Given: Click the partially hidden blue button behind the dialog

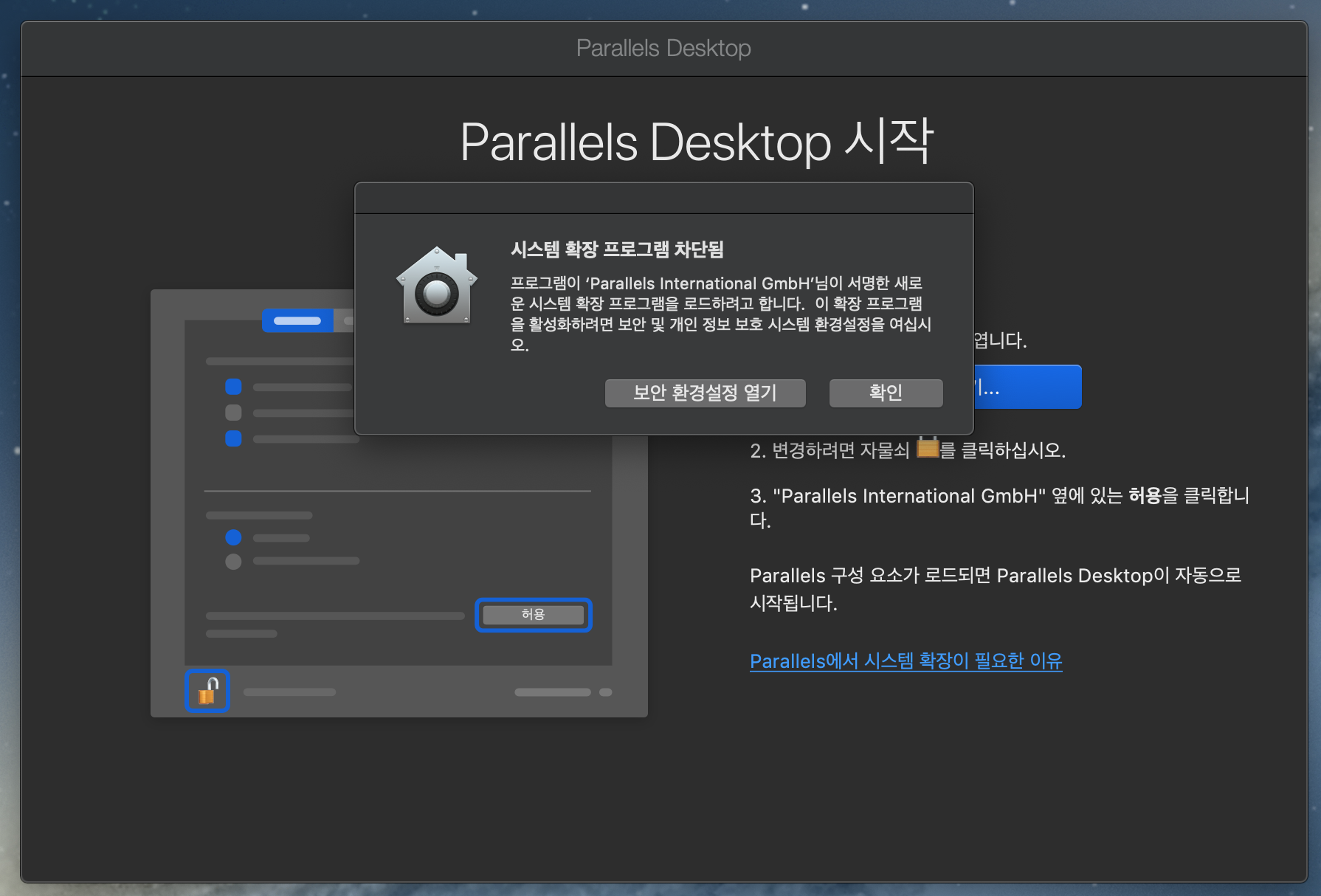Looking at the screenshot, I should click(x=1028, y=387).
